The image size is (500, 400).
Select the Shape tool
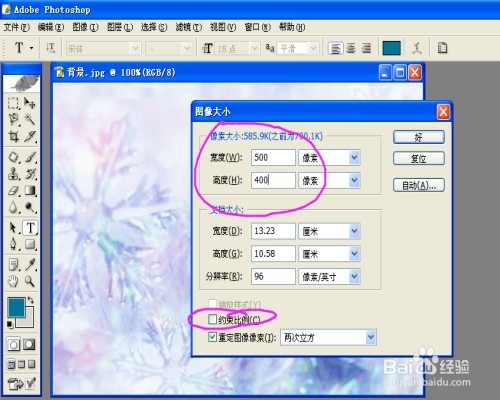pos(30,244)
